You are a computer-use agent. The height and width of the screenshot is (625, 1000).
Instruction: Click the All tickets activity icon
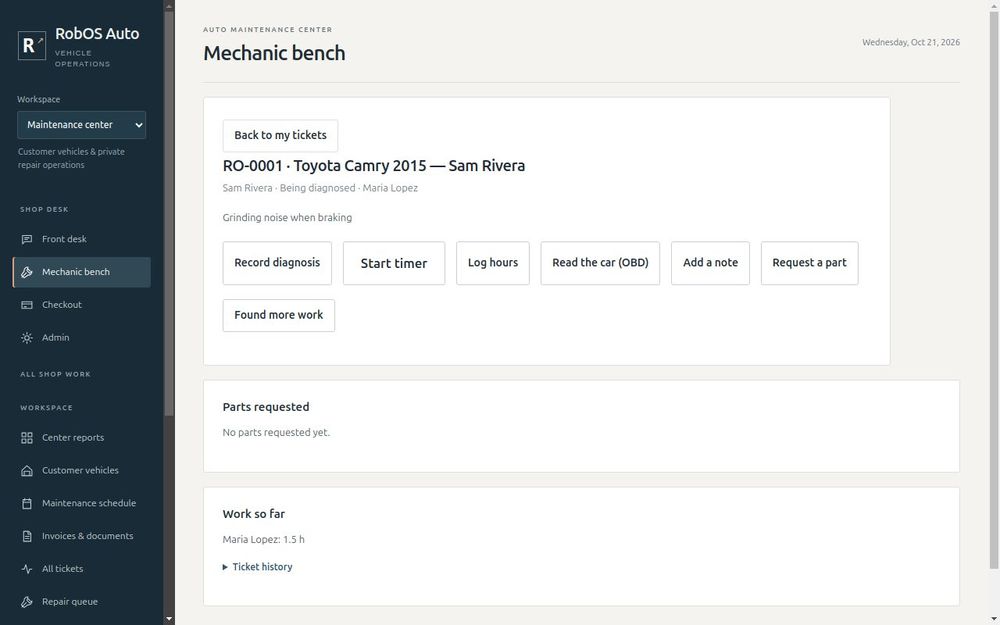coord(27,569)
